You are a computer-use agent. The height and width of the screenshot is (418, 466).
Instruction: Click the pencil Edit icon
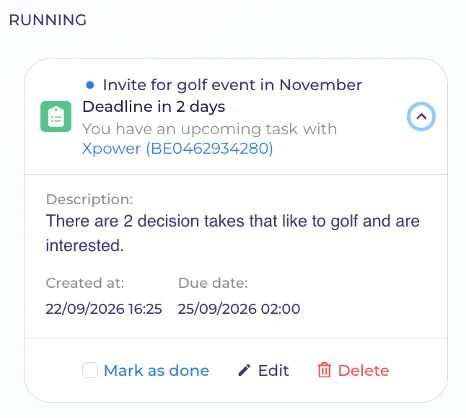coord(244,370)
